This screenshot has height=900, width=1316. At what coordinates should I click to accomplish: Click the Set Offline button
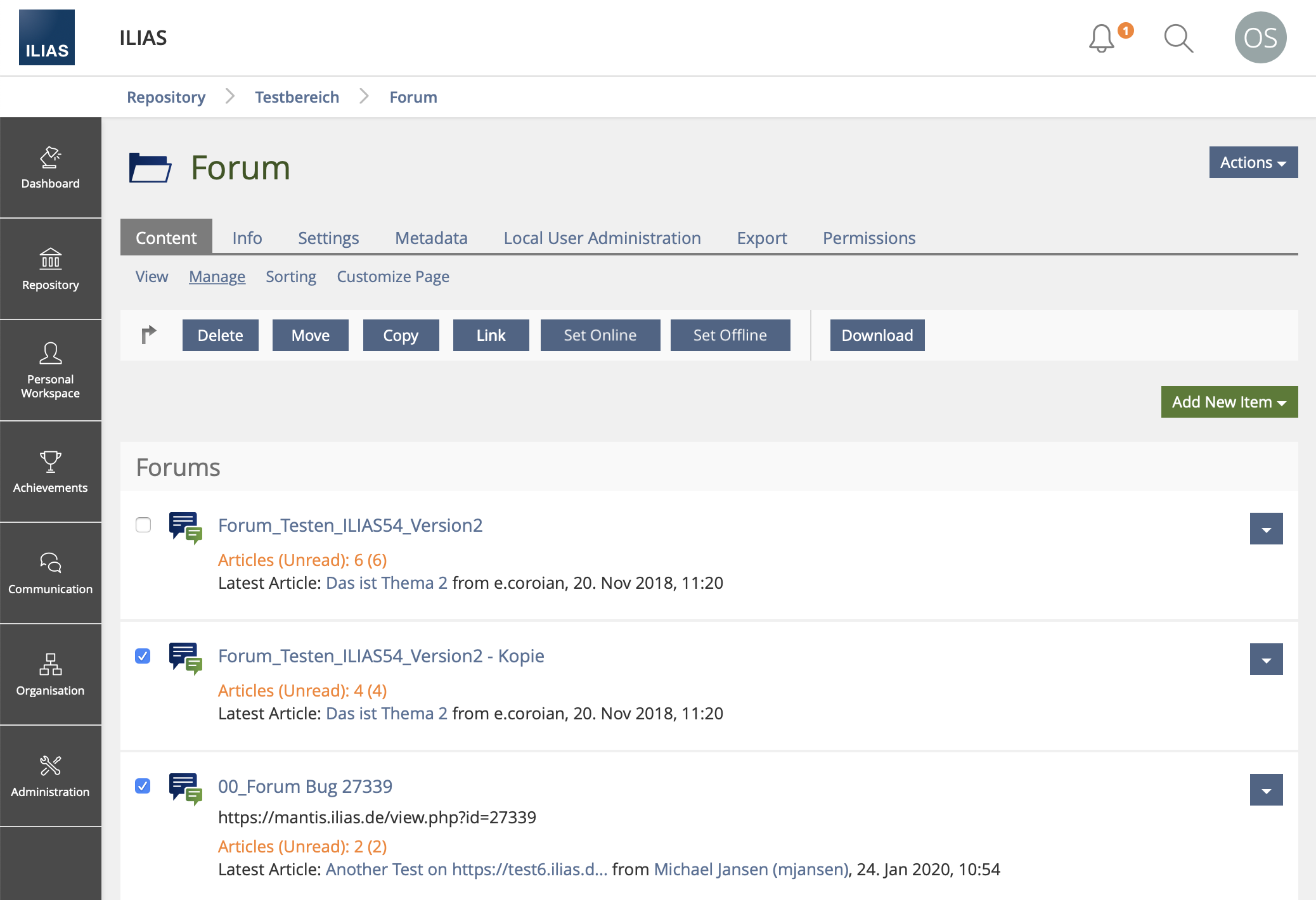click(x=730, y=335)
